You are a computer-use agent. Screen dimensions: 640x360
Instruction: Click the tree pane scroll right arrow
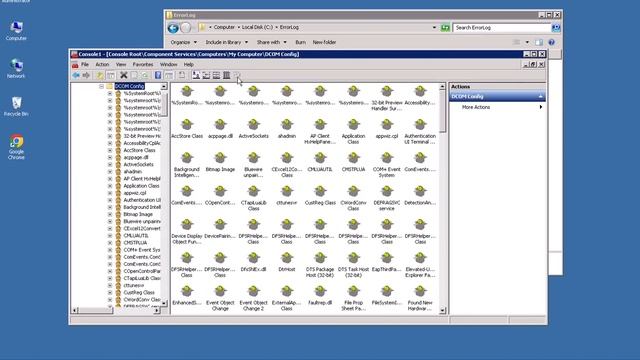pos(157,311)
